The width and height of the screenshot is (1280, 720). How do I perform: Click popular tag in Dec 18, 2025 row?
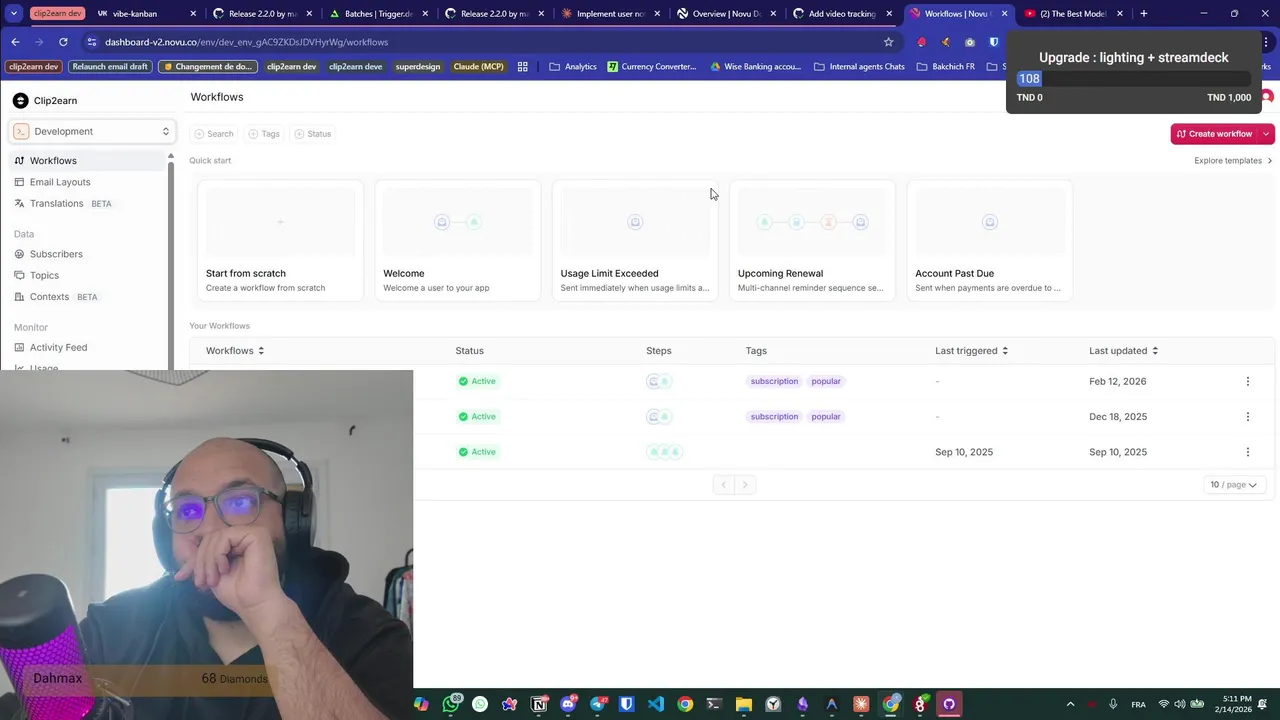826,416
